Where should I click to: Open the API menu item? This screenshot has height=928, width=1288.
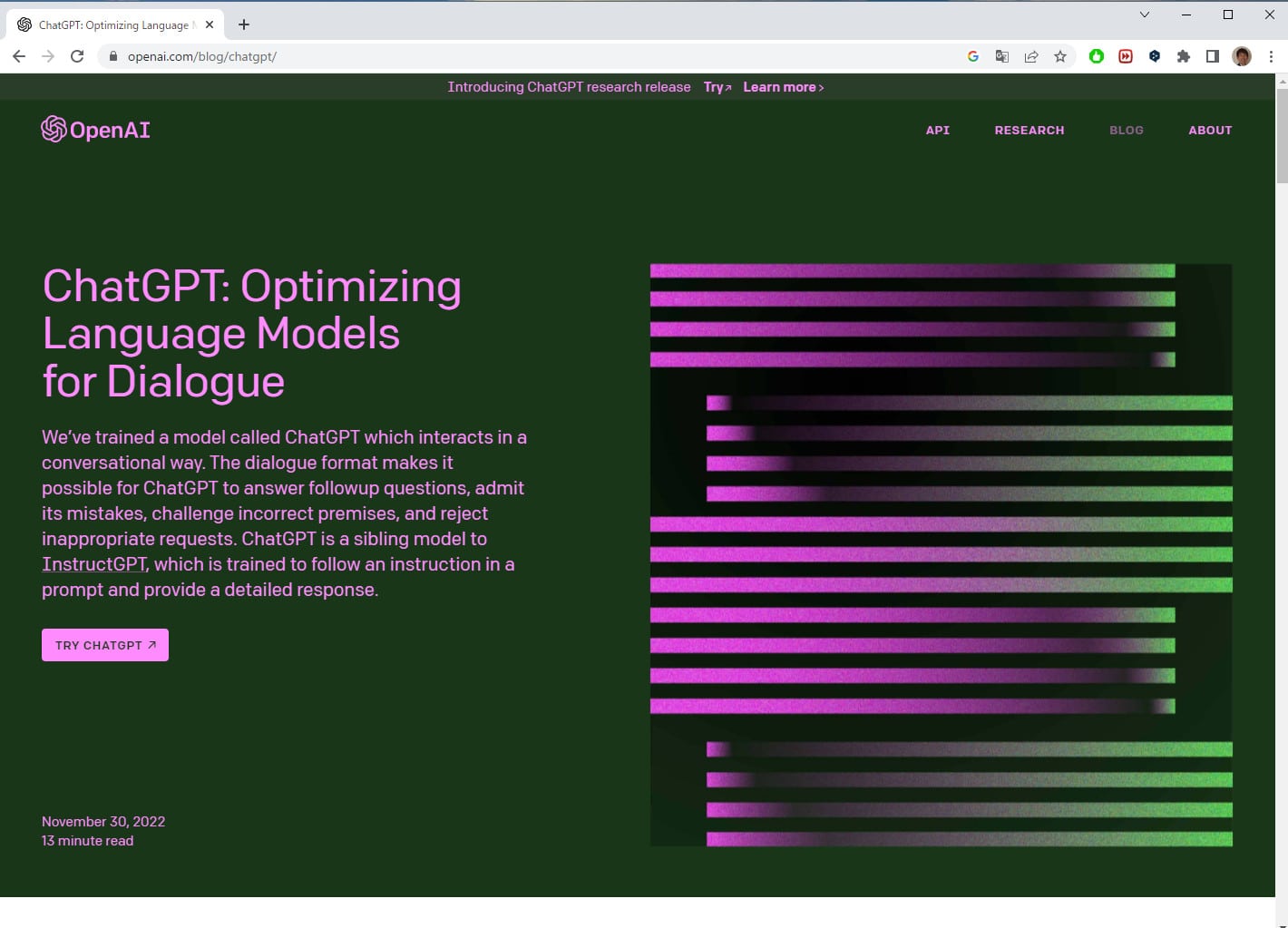938,130
